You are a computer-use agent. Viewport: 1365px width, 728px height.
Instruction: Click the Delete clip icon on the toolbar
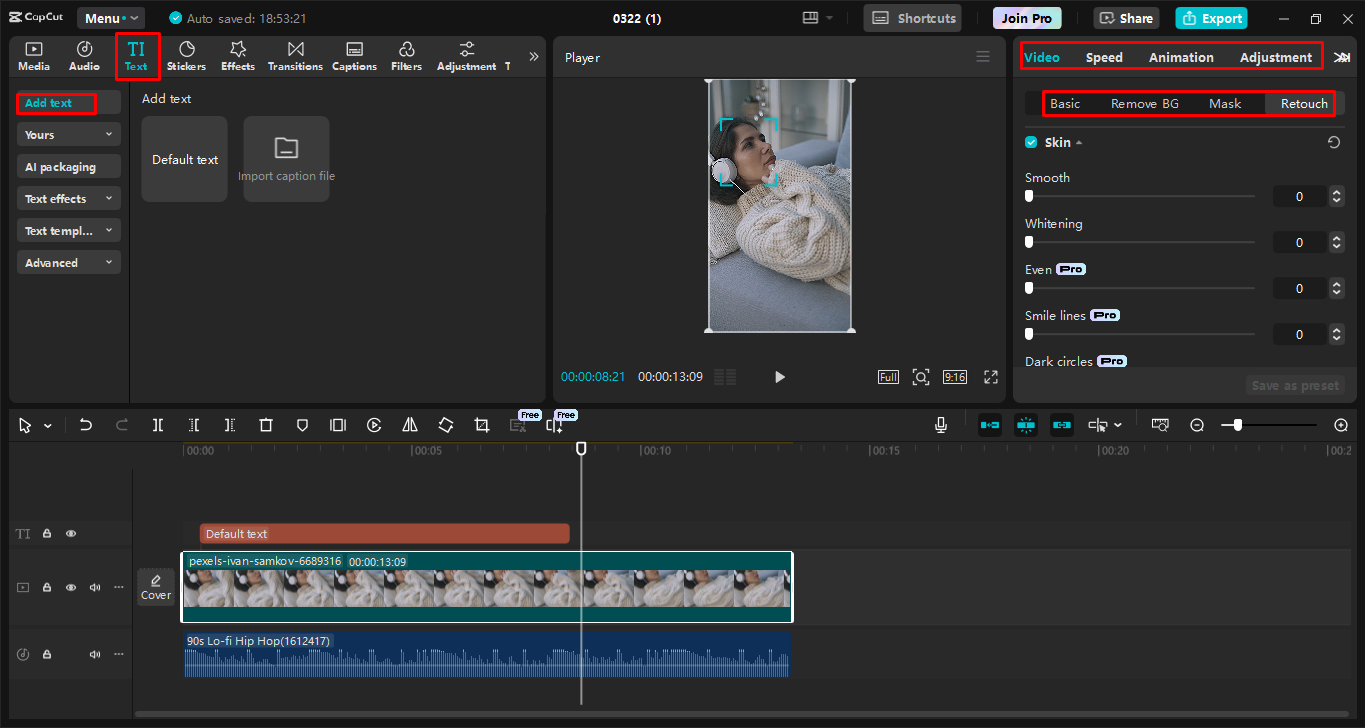point(265,425)
